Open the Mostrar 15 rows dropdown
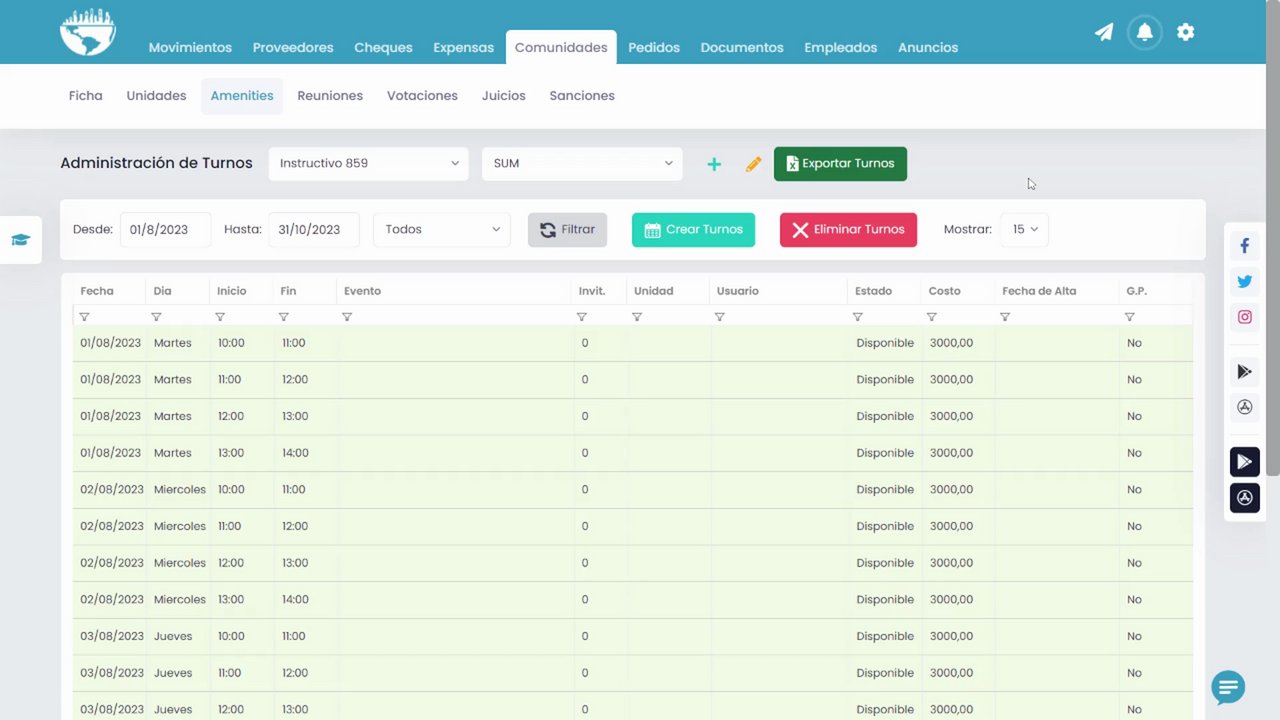 [x=1025, y=229]
